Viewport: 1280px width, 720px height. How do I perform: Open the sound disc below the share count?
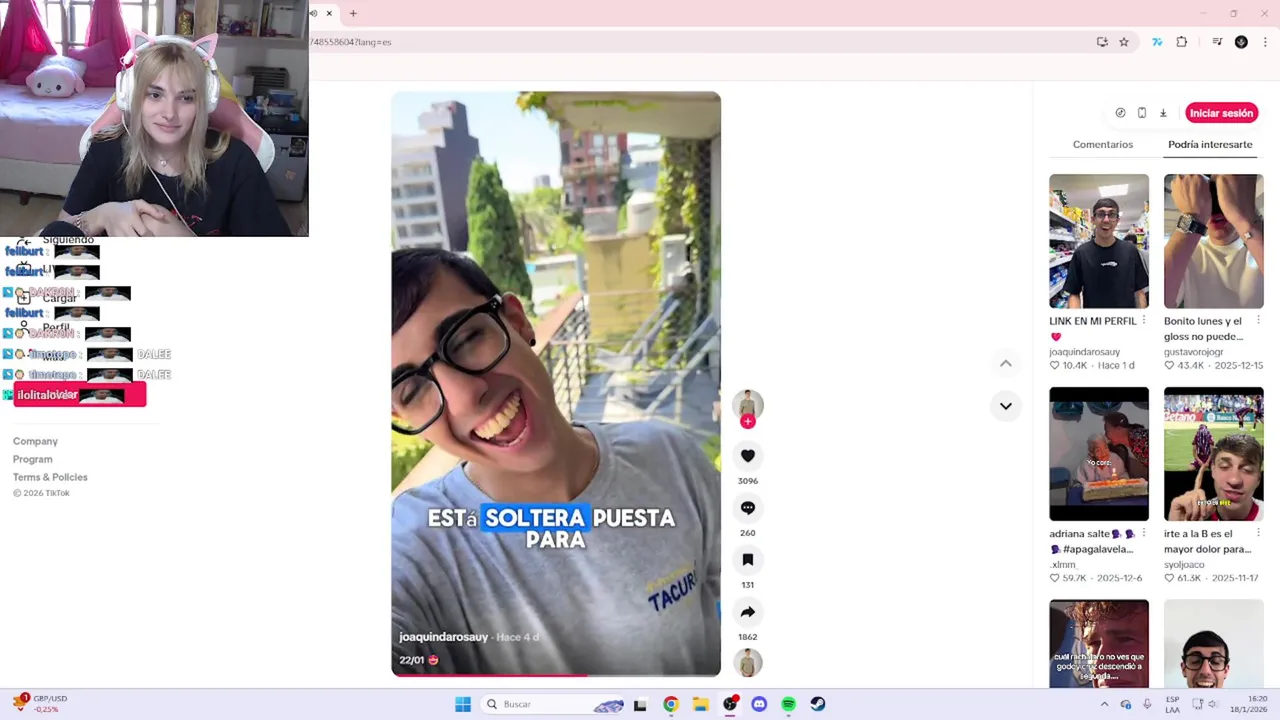click(x=747, y=662)
